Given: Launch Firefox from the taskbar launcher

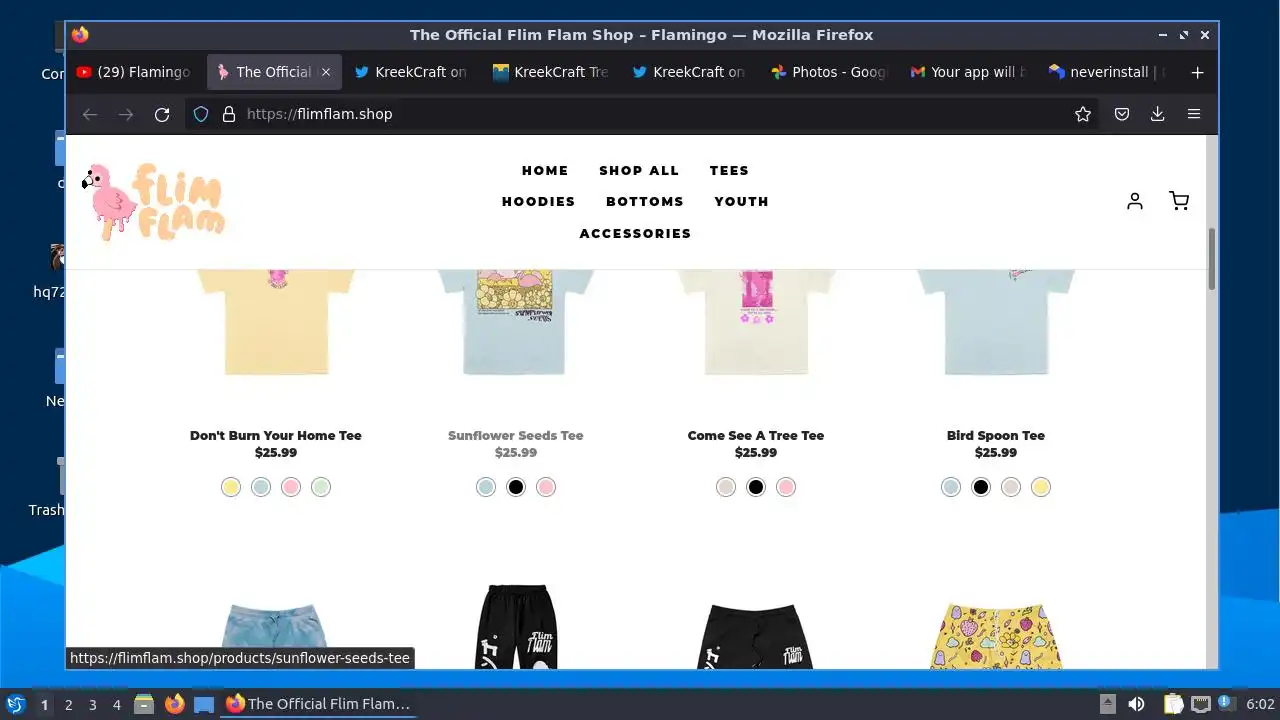Looking at the screenshot, I should point(174,704).
